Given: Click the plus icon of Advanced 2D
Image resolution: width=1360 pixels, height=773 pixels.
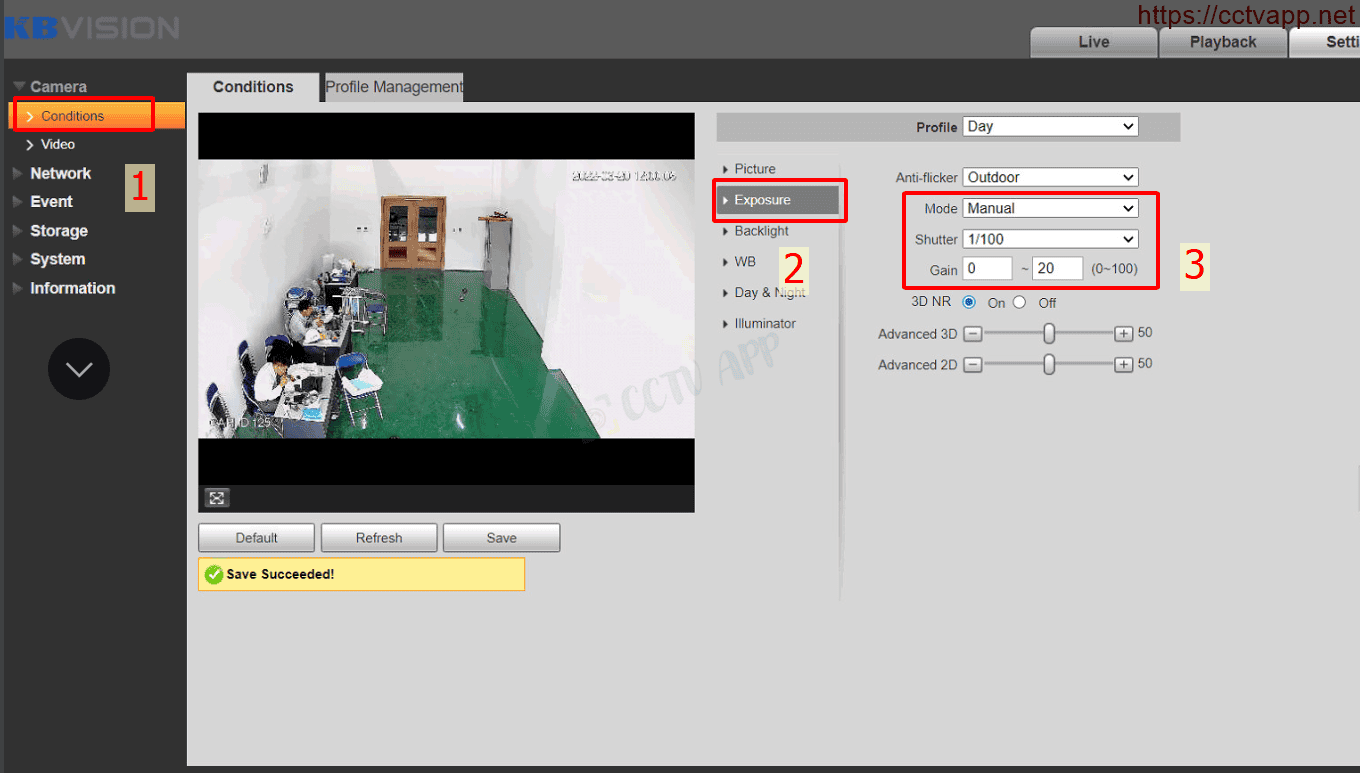Looking at the screenshot, I should 1124,365.
